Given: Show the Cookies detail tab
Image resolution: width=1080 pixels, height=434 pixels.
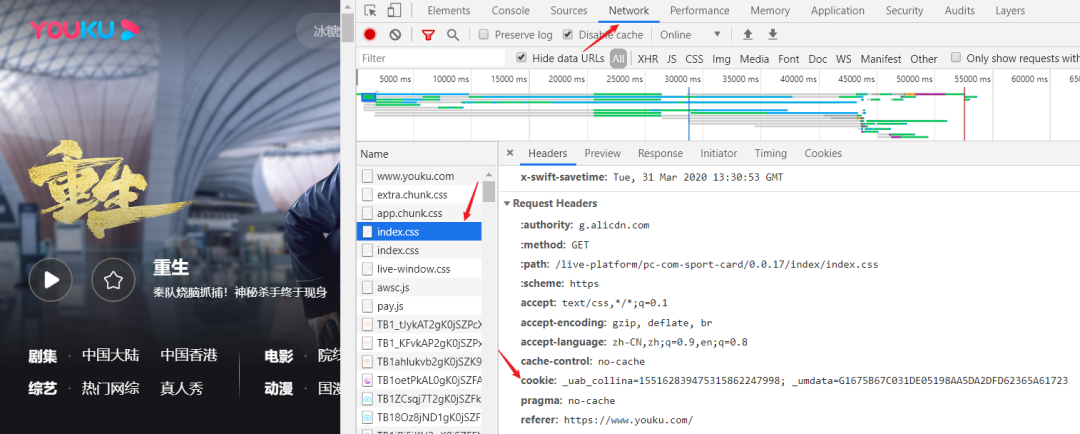Looking at the screenshot, I should tap(823, 153).
